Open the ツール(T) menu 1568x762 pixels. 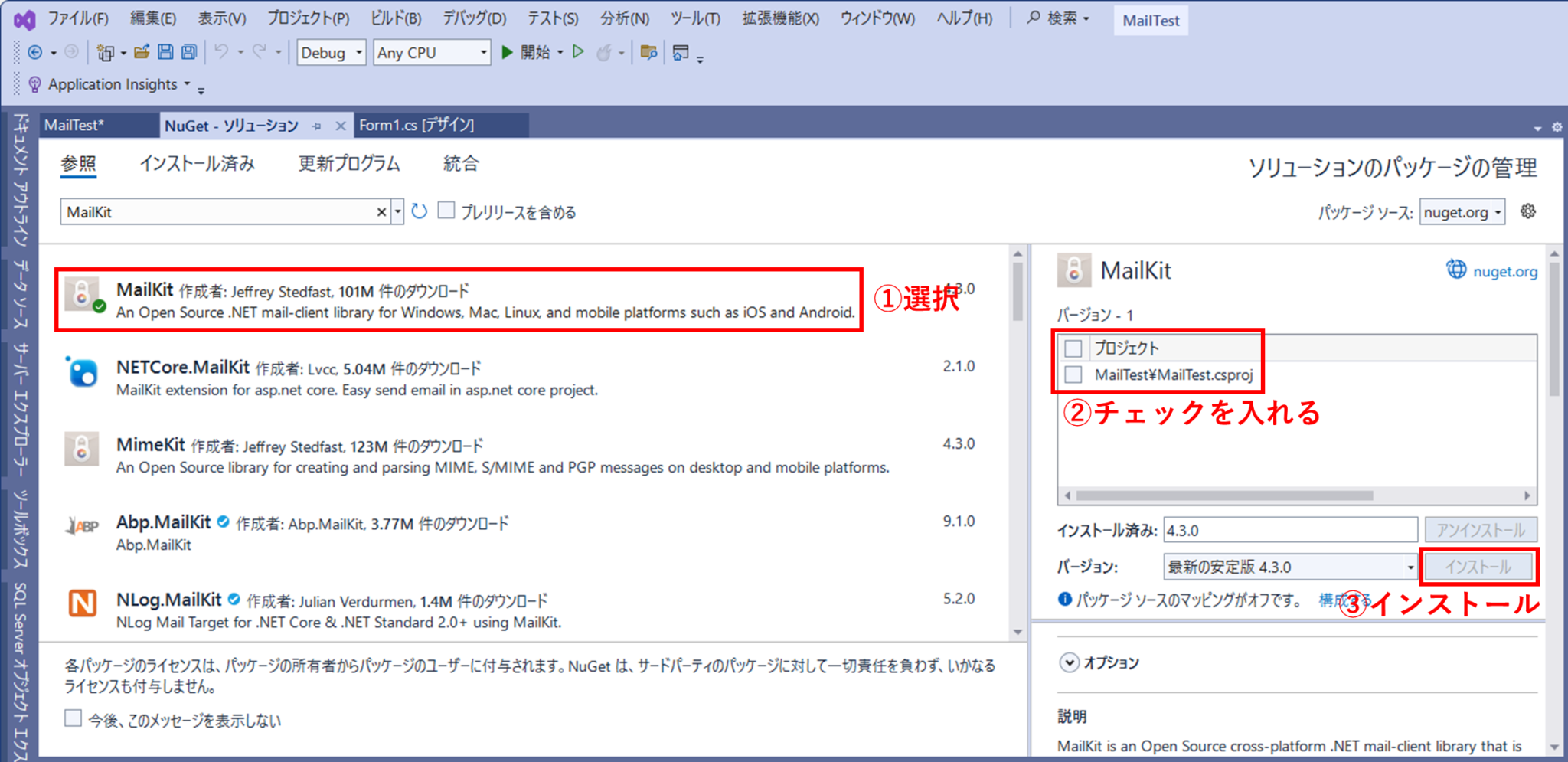(x=695, y=18)
